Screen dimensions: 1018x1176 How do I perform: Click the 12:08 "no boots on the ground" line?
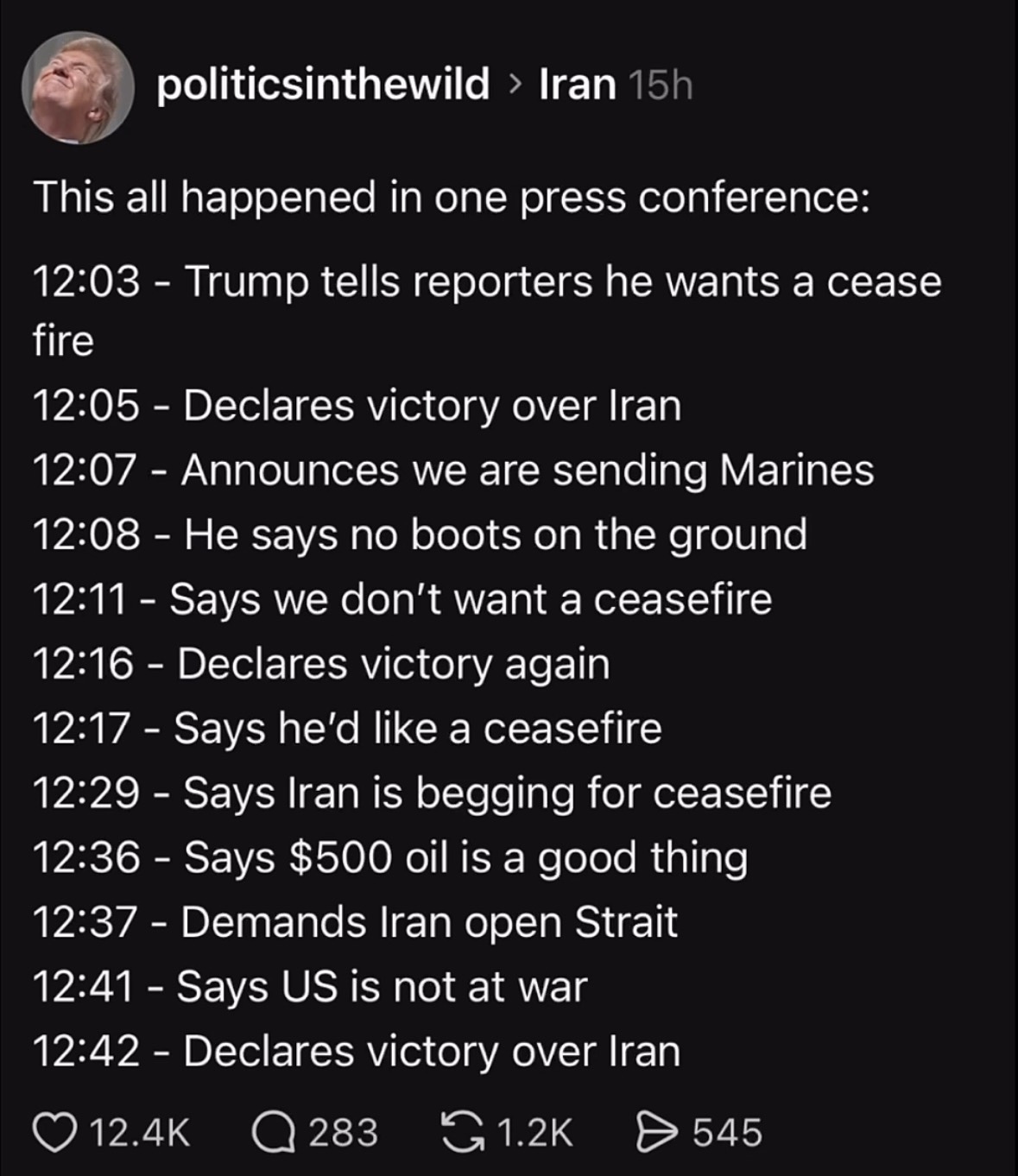420,535
